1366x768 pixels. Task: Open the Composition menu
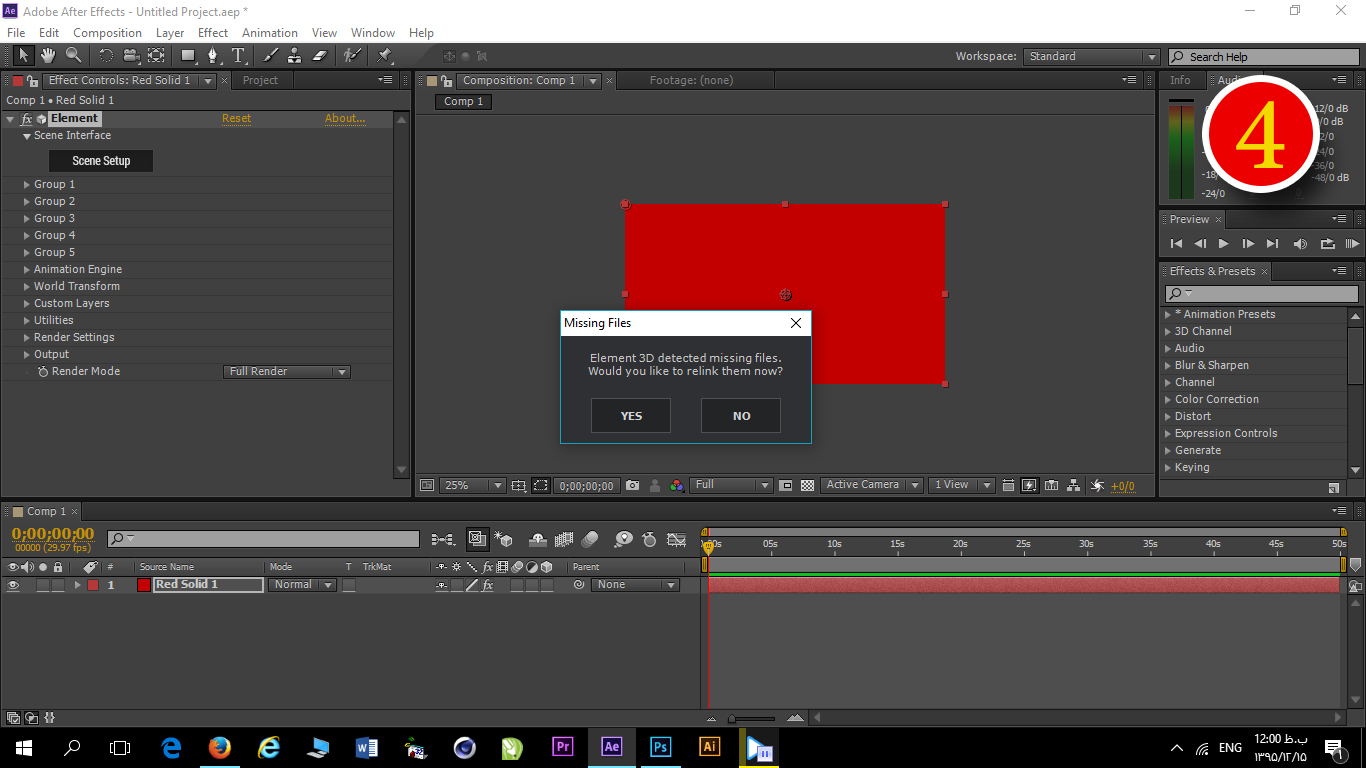click(x=107, y=33)
